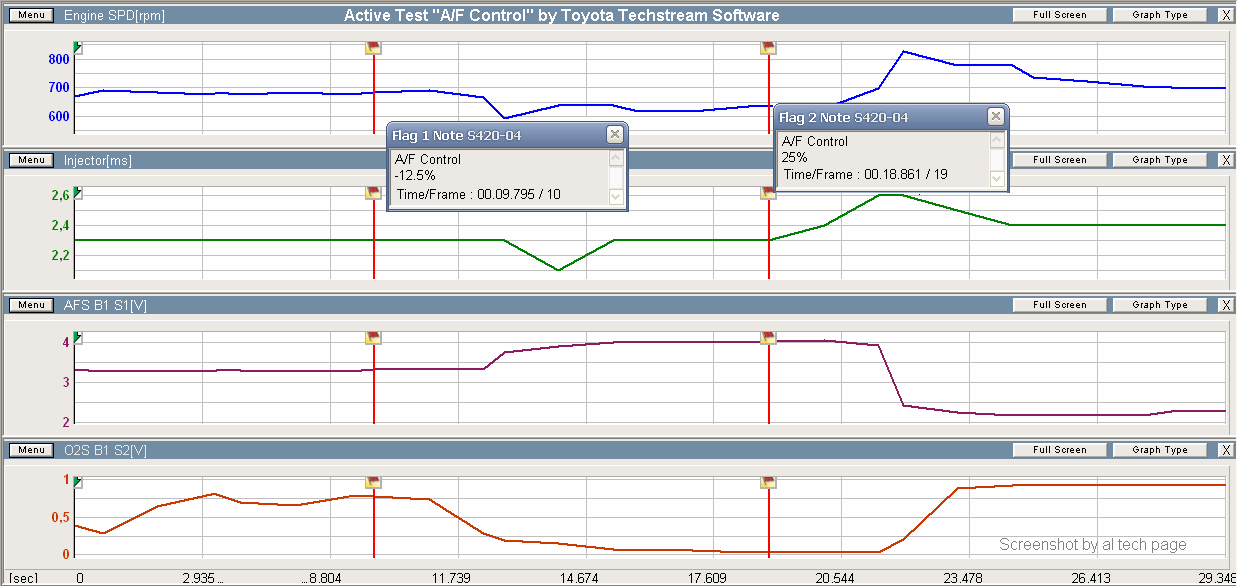Select Flag 1 icon on AFS B1 S1 graph
The image size is (1237, 586).
click(373, 338)
